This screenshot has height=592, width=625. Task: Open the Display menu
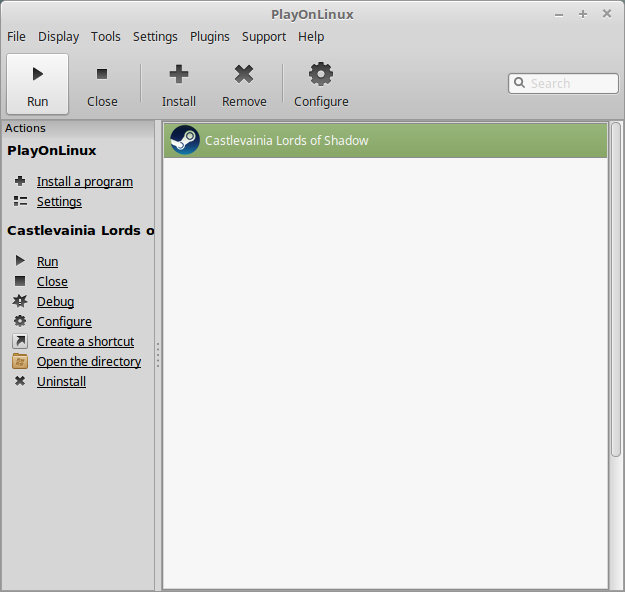point(59,37)
